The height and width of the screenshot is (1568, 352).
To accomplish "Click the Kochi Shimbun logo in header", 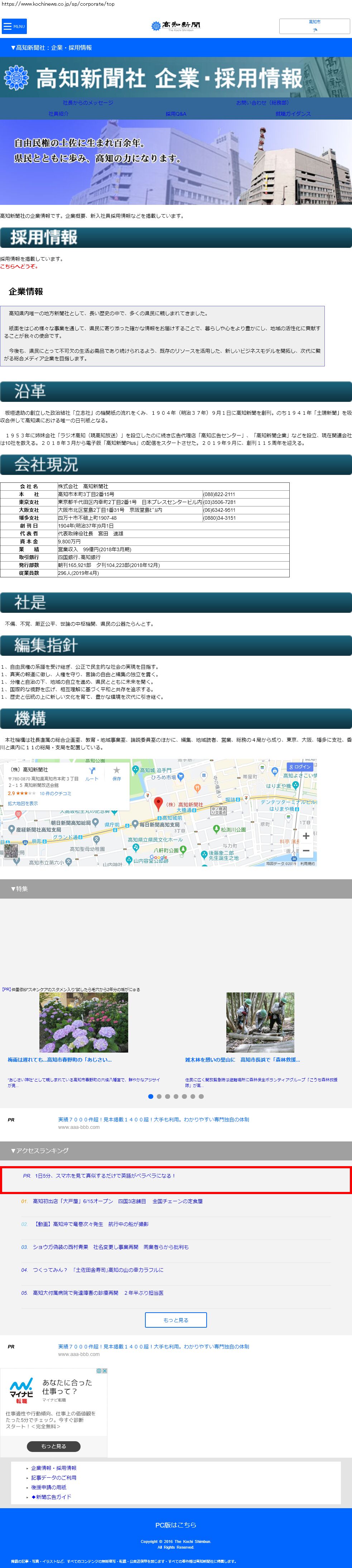I will [x=175, y=25].
